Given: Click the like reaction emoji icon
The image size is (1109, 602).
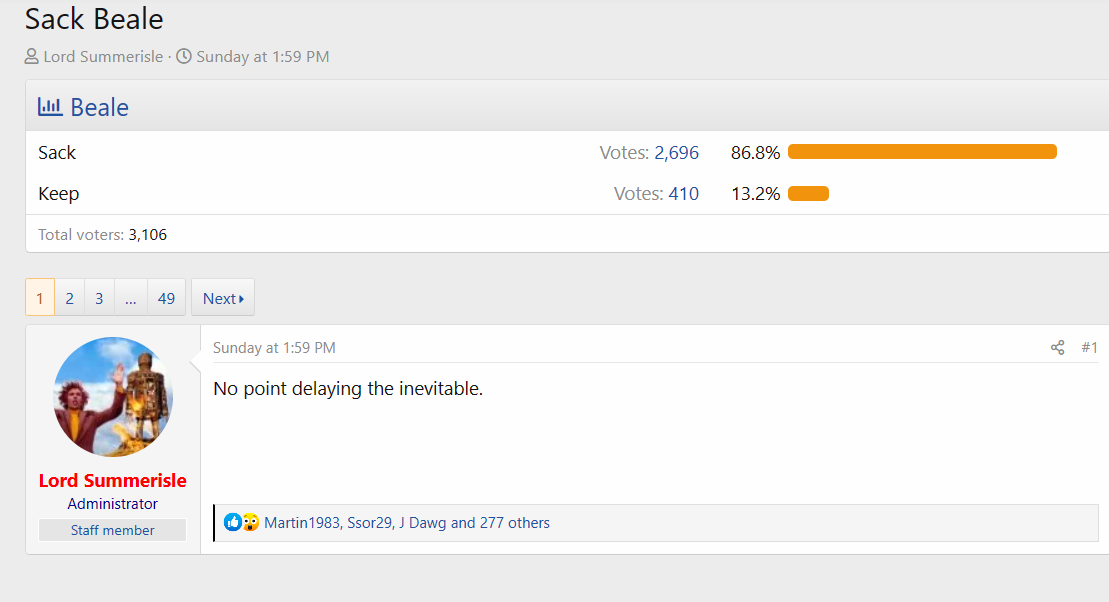Looking at the screenshot, I should (233, 522).
